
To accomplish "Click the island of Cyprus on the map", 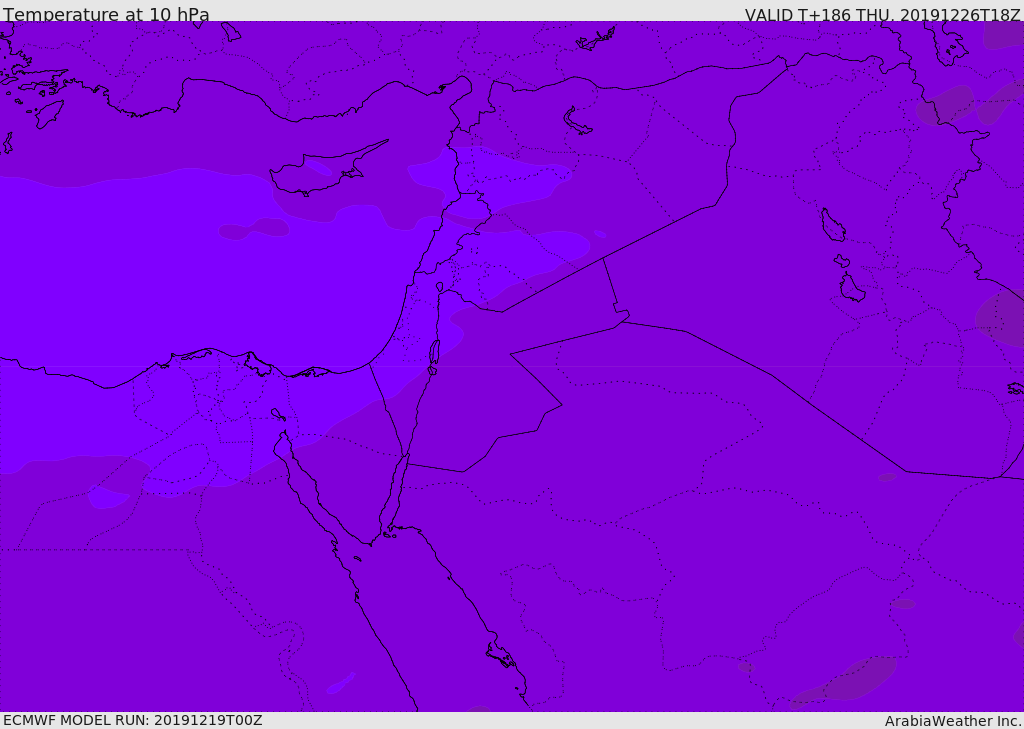I will [323, 172].
